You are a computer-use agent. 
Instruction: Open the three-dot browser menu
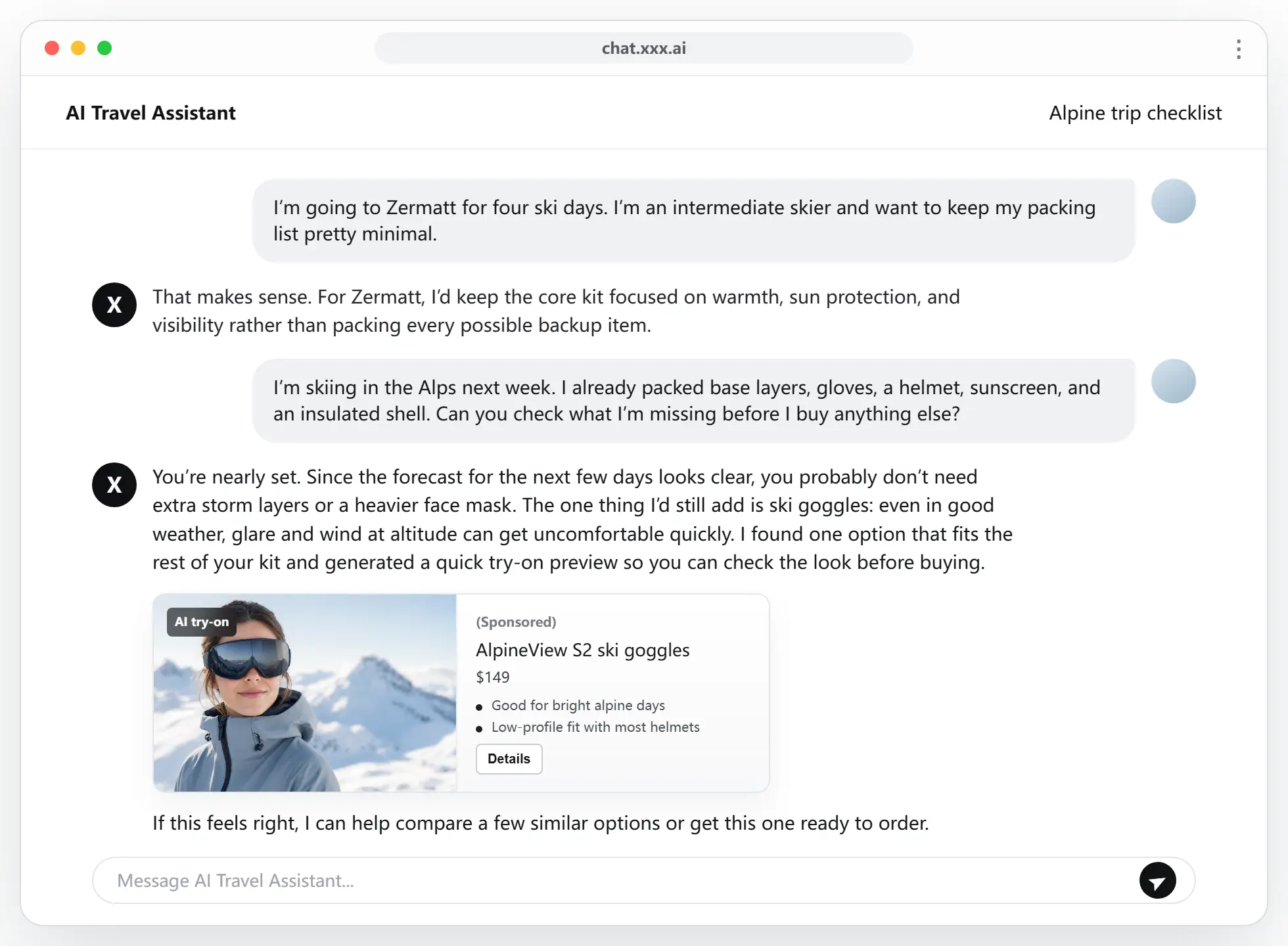[1239, 49]
